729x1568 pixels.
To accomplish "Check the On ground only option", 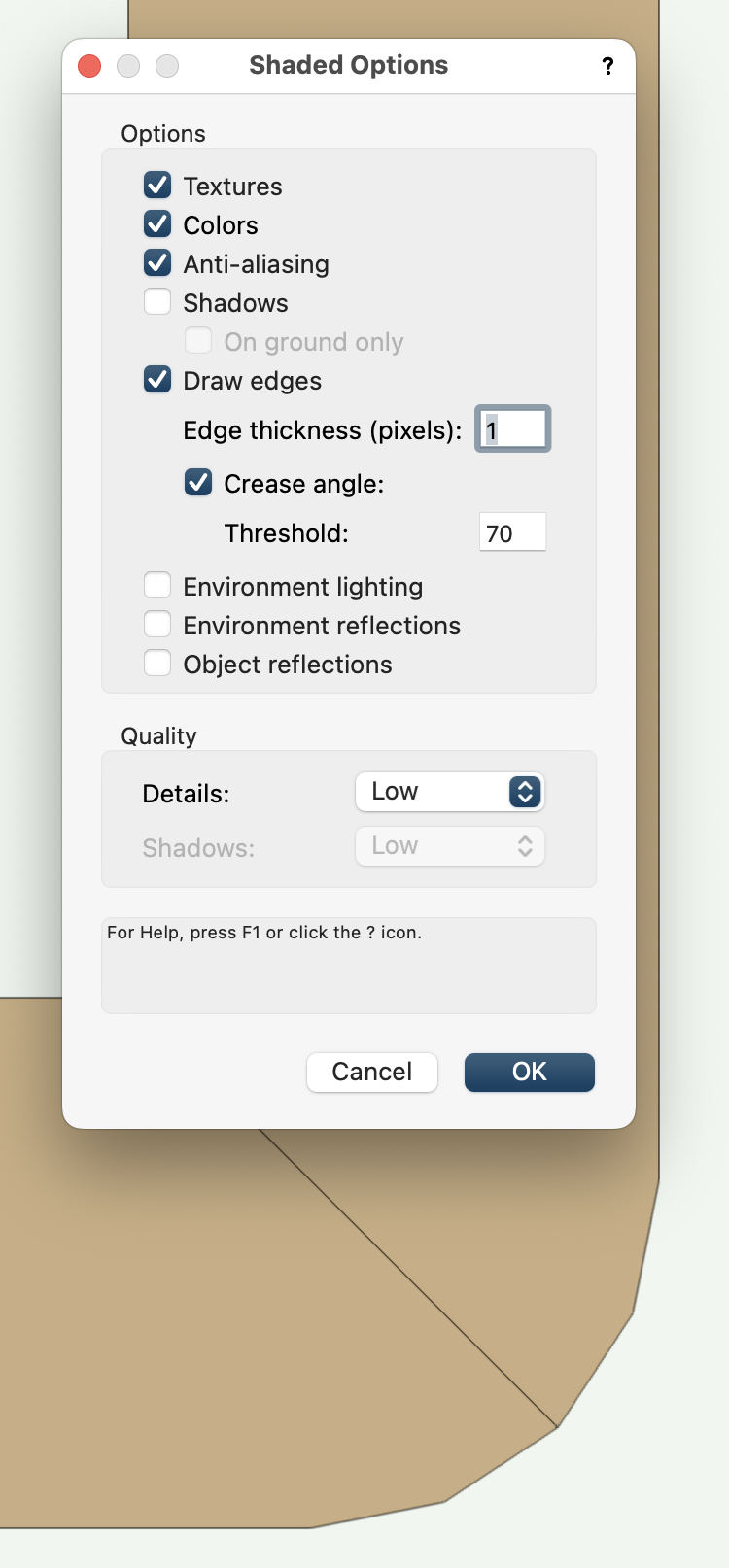I will tap(197, 340).
